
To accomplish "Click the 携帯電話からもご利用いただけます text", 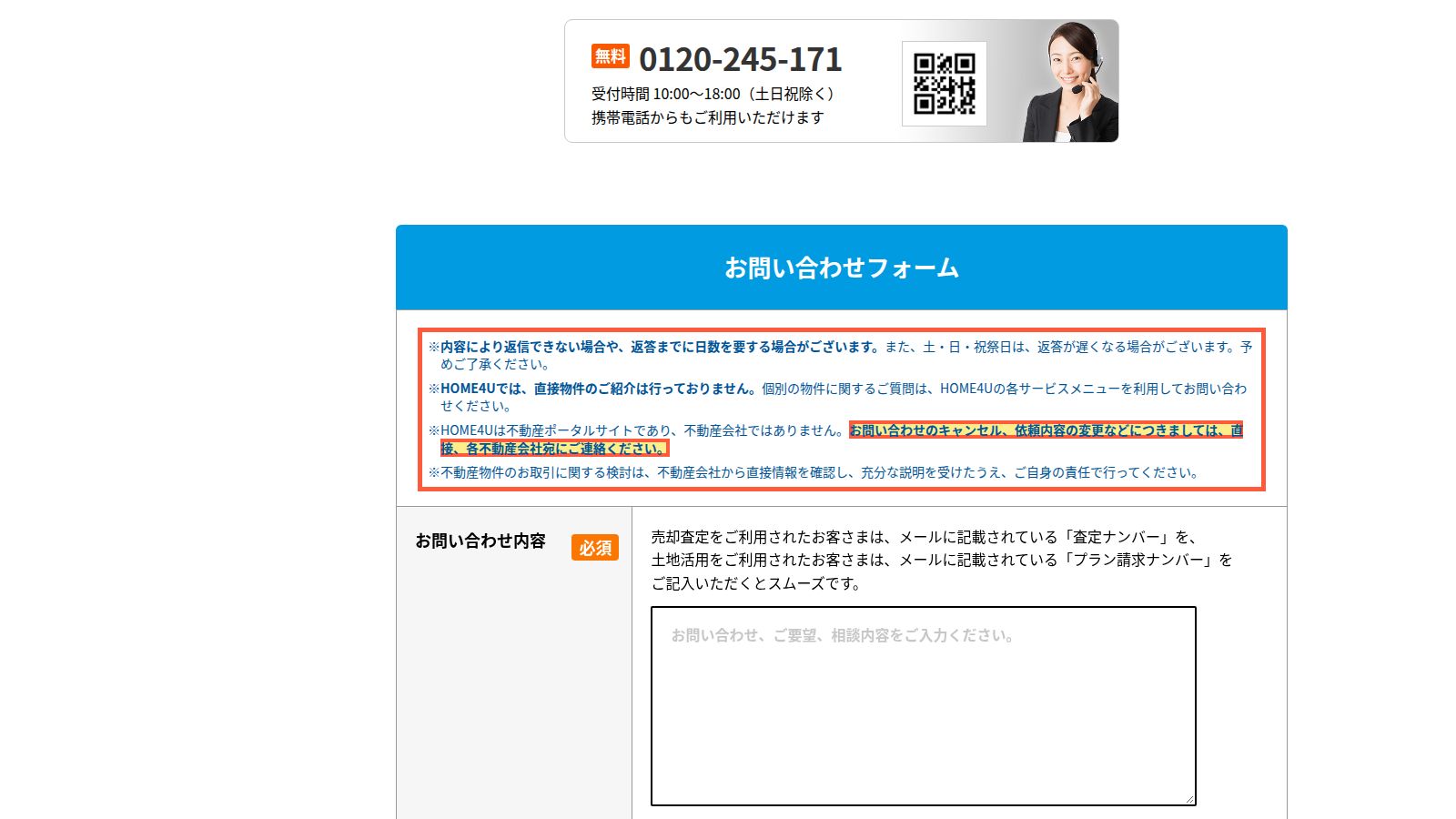I will click(x=708, y=117).
